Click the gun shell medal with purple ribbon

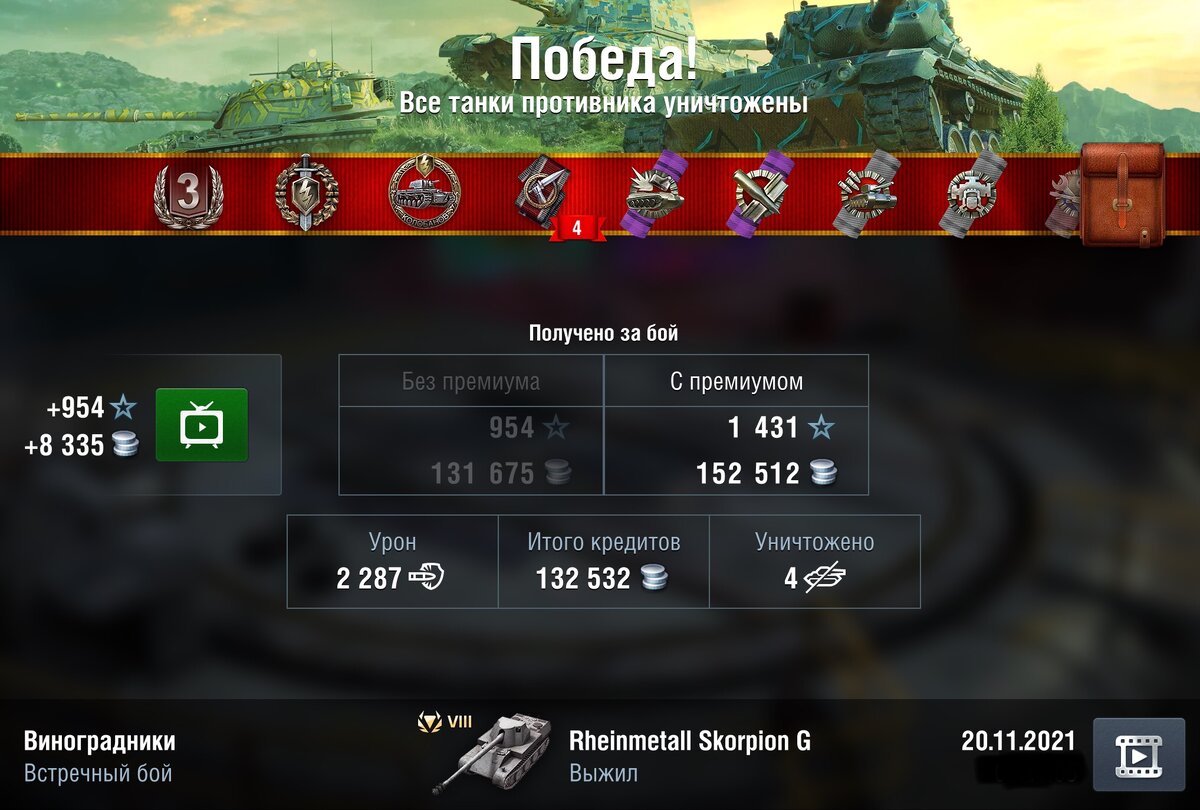[762, 195]
